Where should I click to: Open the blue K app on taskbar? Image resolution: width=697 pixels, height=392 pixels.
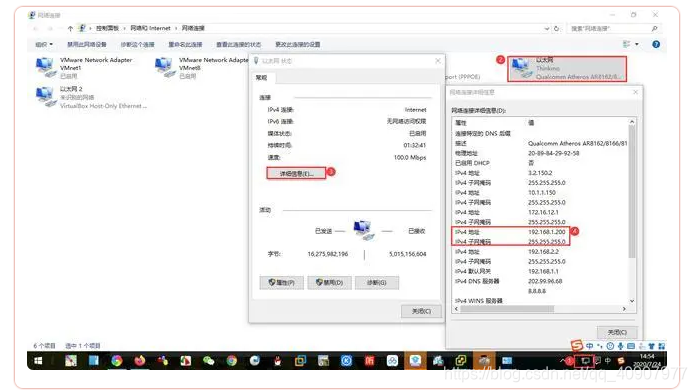[x=346, y=360]
